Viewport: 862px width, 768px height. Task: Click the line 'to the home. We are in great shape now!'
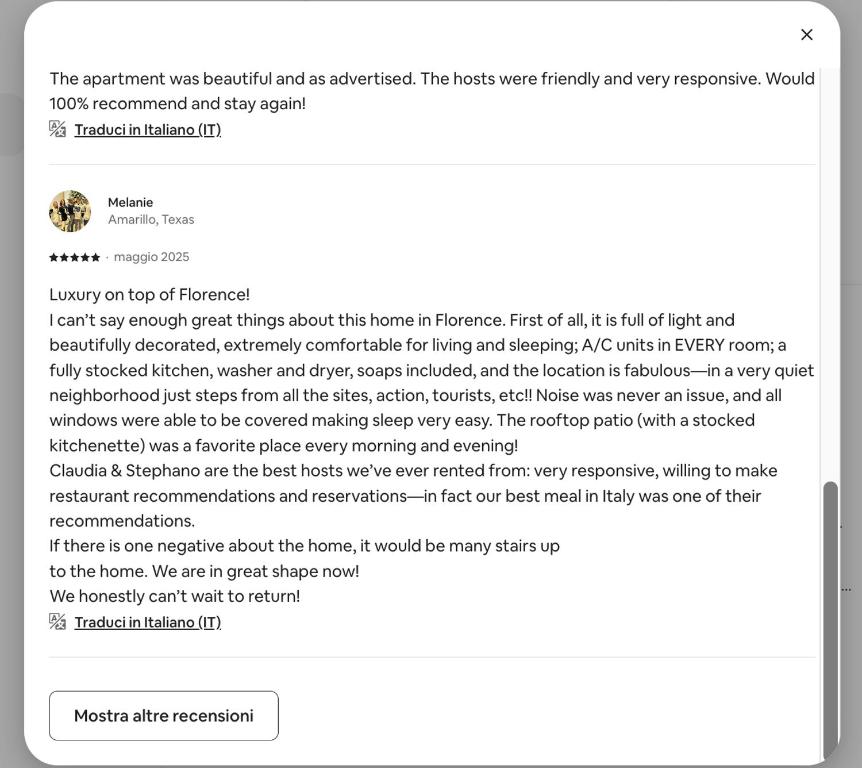[204, 571]
